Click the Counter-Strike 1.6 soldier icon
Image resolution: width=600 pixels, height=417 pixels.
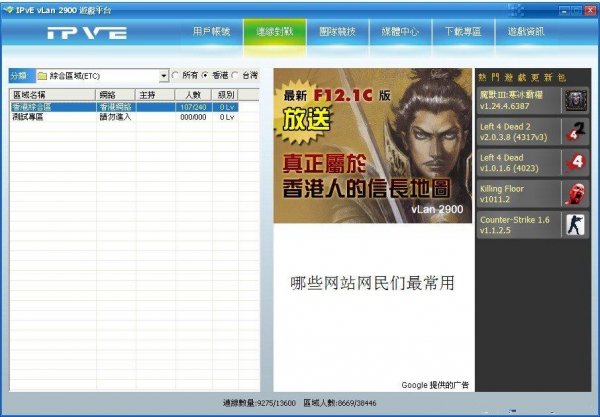tap(576, 225)
